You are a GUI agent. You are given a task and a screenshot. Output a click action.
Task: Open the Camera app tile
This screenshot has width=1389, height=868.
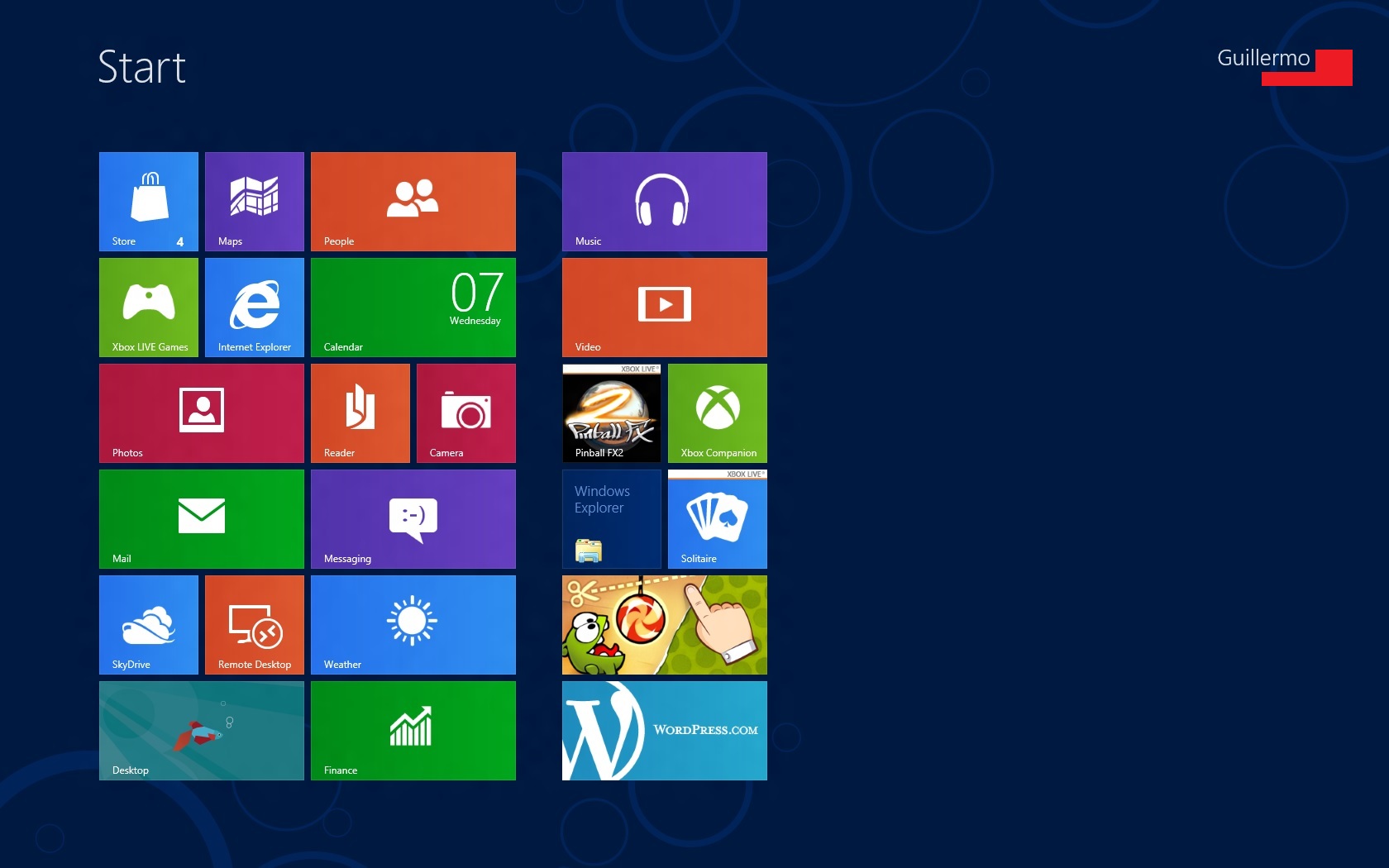pyautogui.click(x=466, y=413)
